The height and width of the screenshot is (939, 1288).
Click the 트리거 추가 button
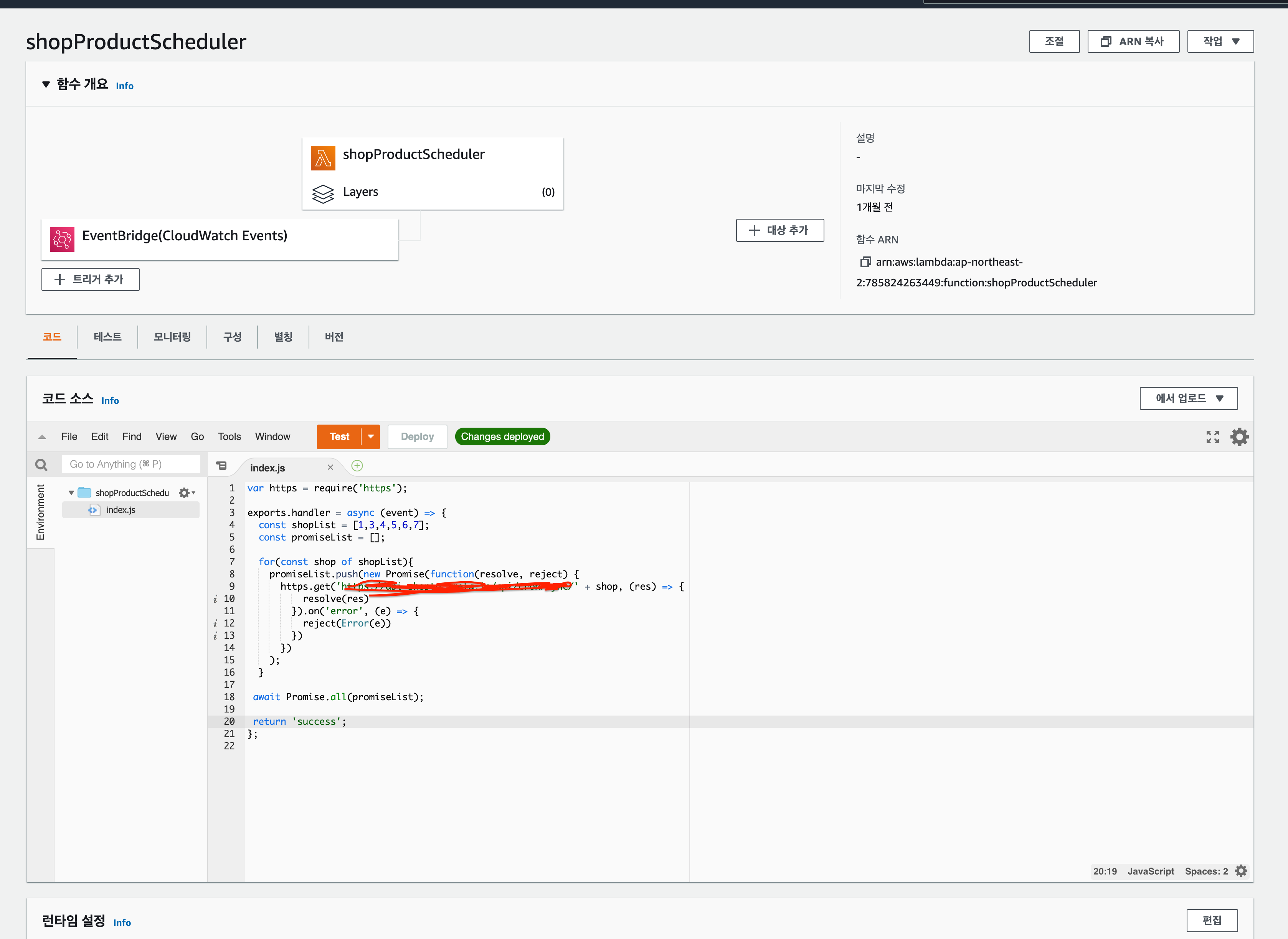coord(90,279)
